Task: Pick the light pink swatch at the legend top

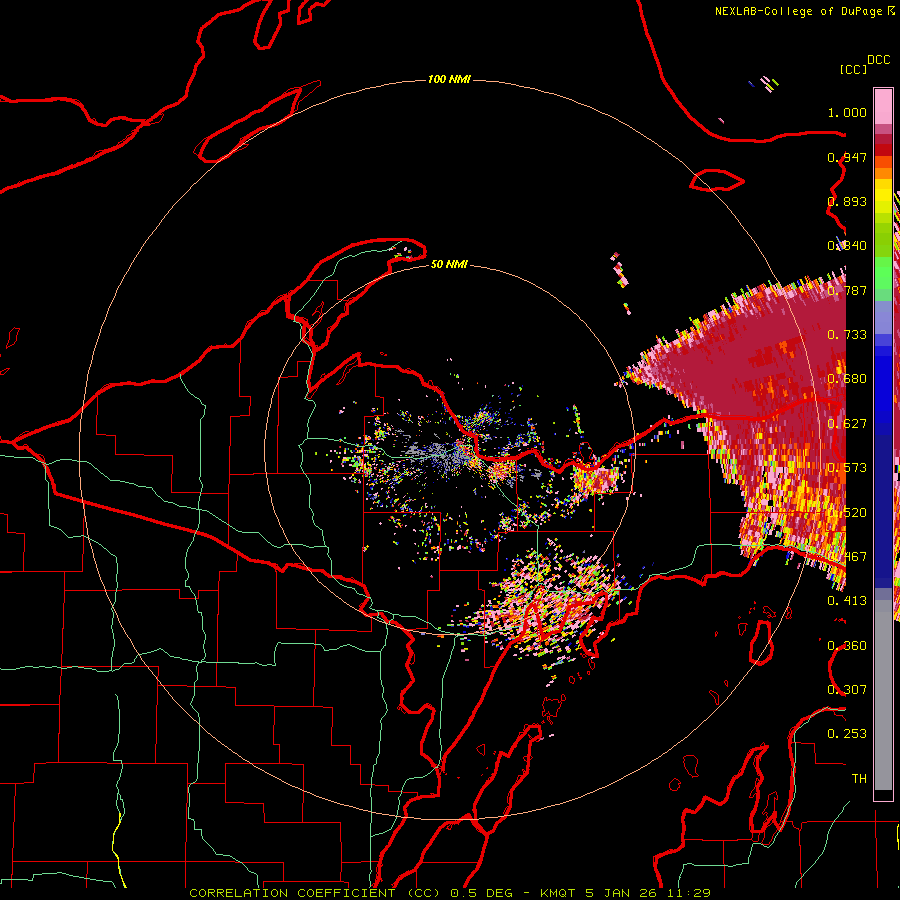Action: 883,107
